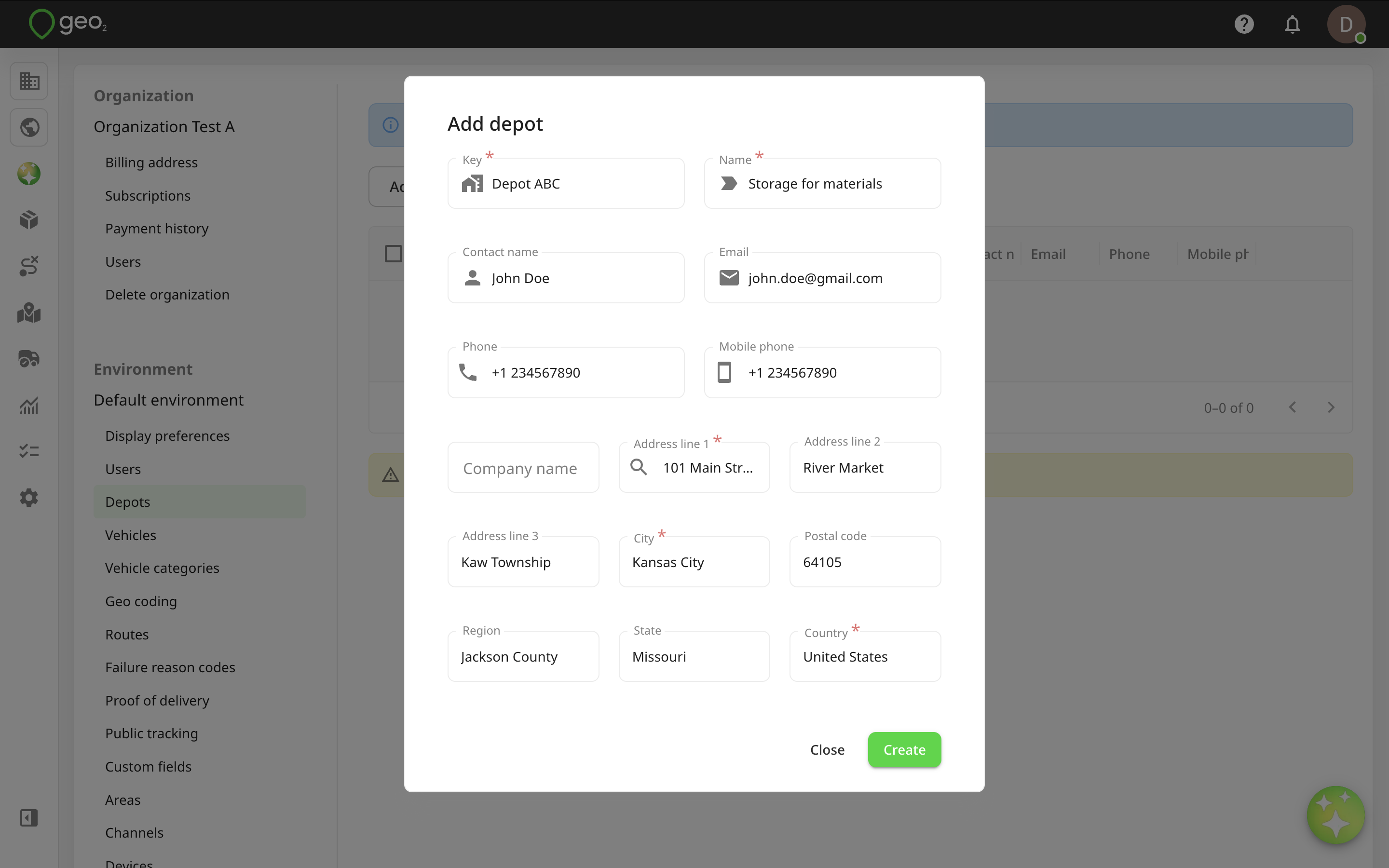Image resolution: width=1389 pixels, height=868 pixels.
Task: Open the organization building sidebar icon
Action: pos(29,81)
